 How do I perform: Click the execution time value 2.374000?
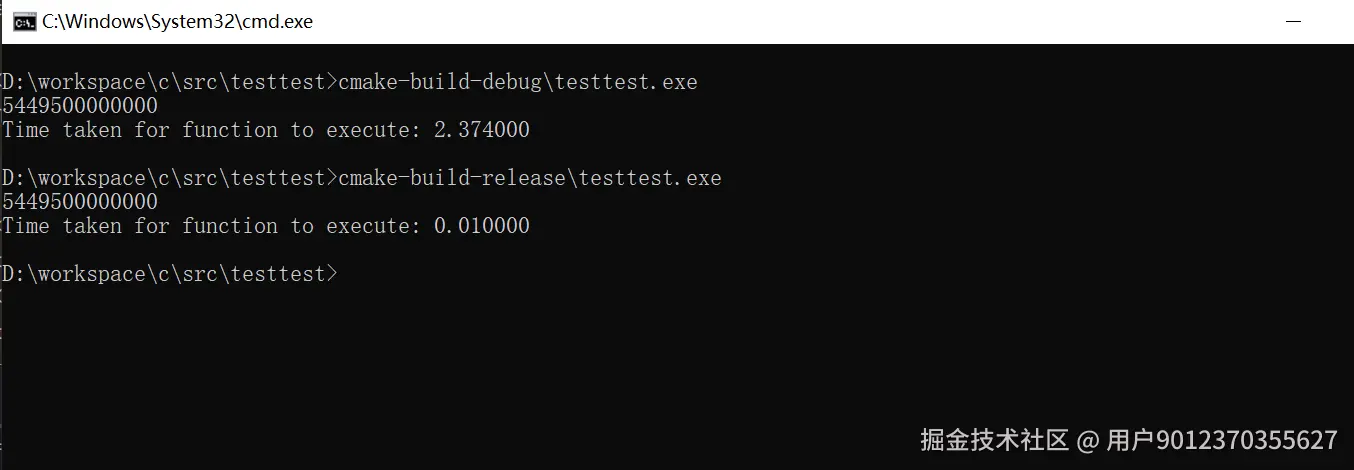click(481, 130)
